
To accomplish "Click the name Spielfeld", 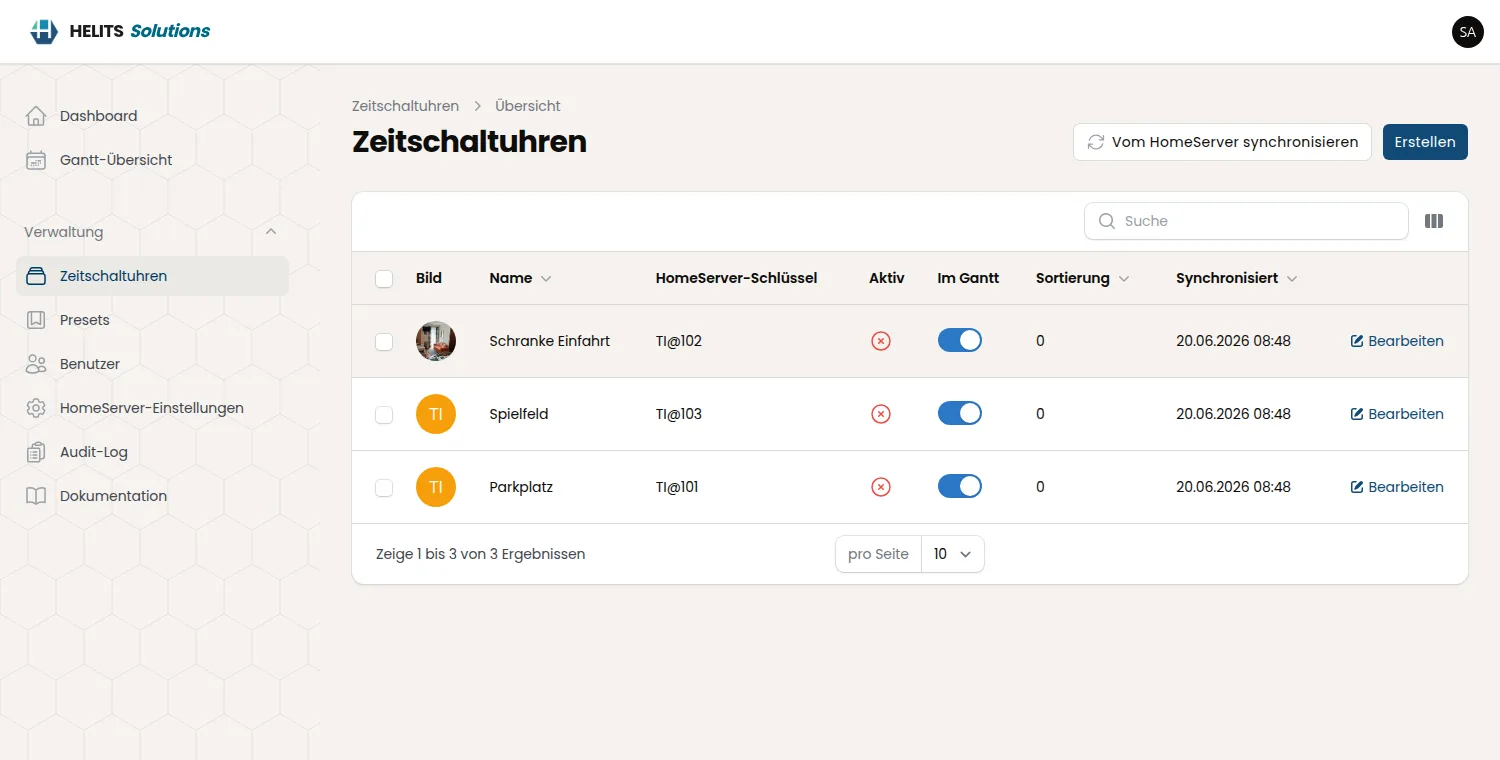I will (519, 414).
